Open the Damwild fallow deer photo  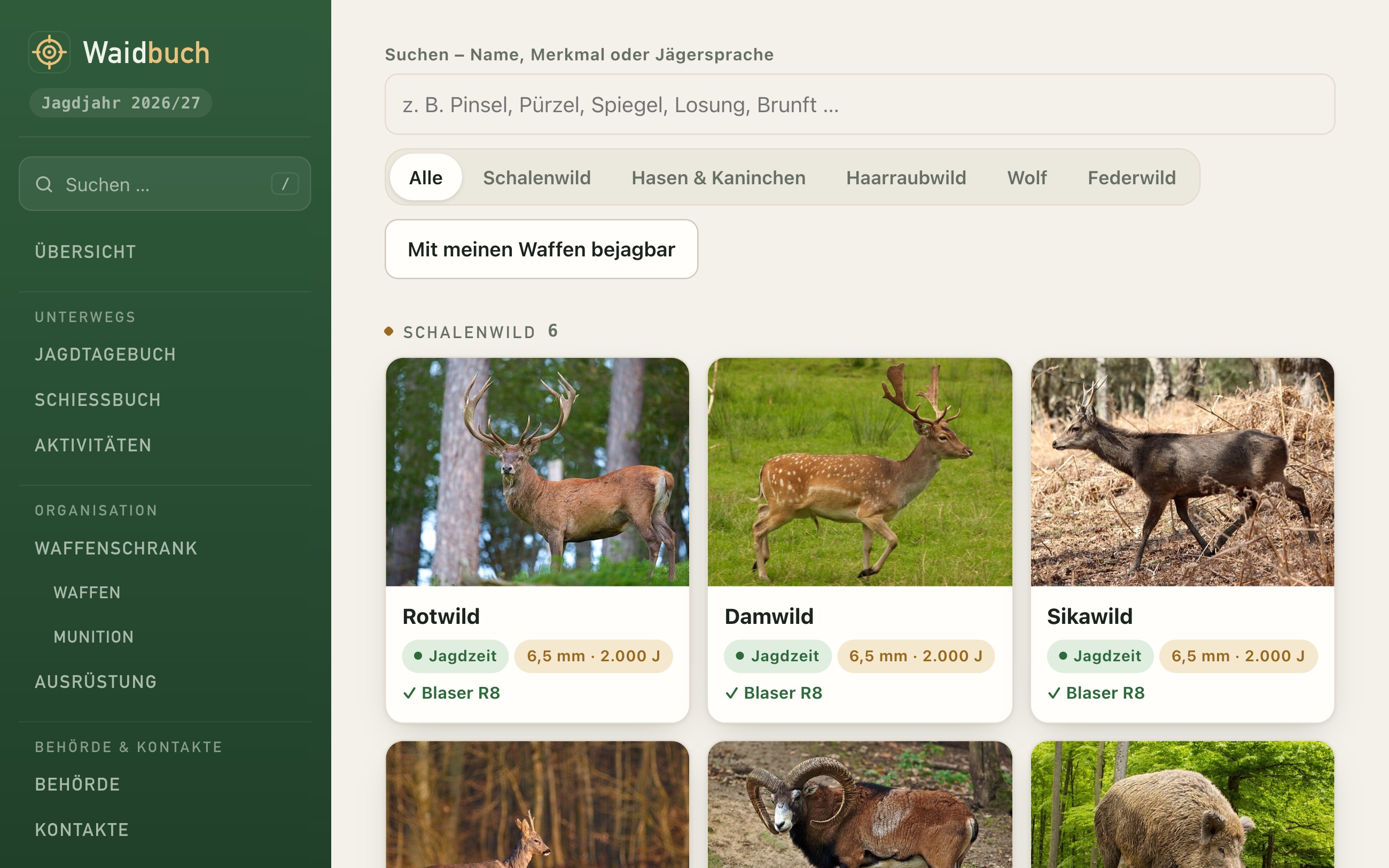click(860, 472)
